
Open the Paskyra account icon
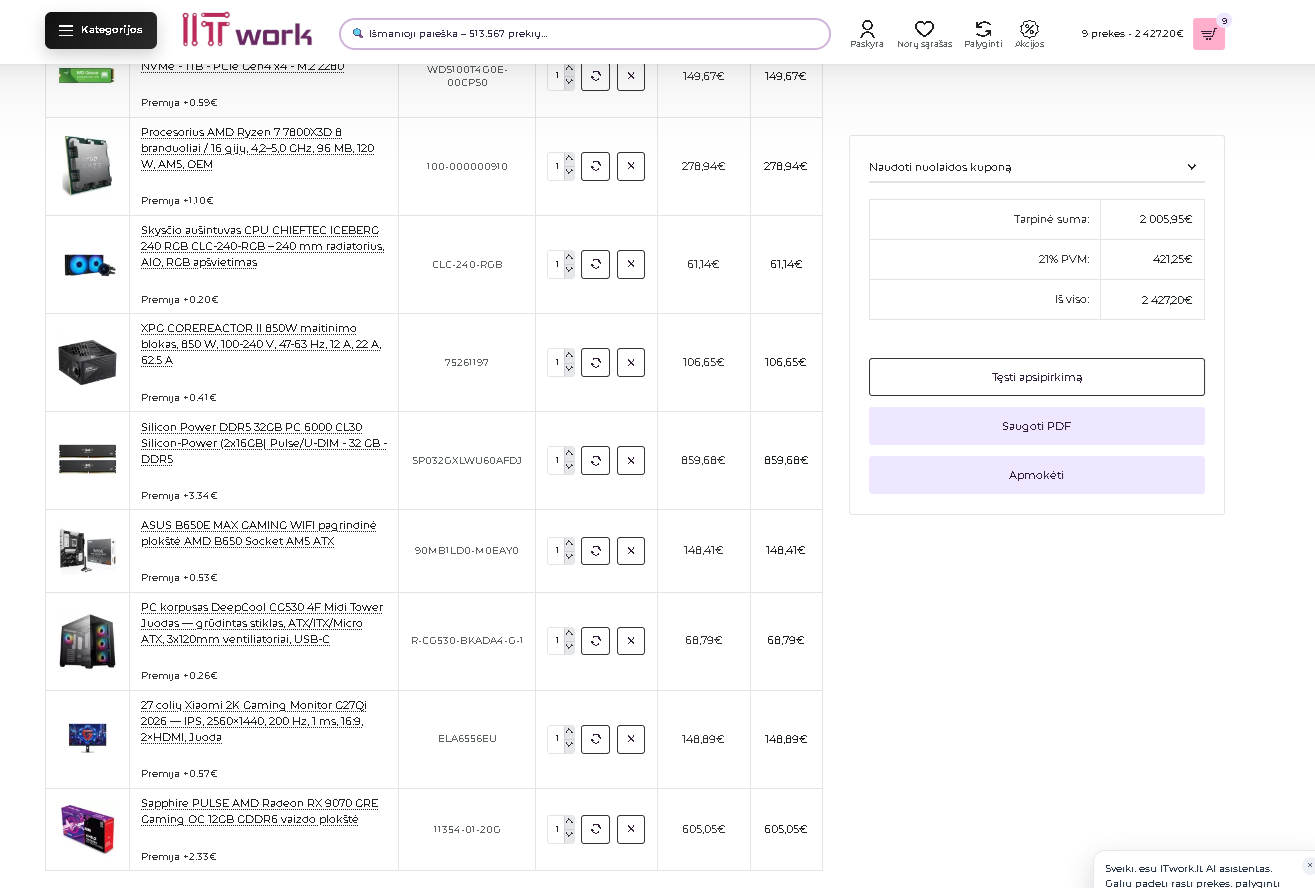tap(867, 34)
